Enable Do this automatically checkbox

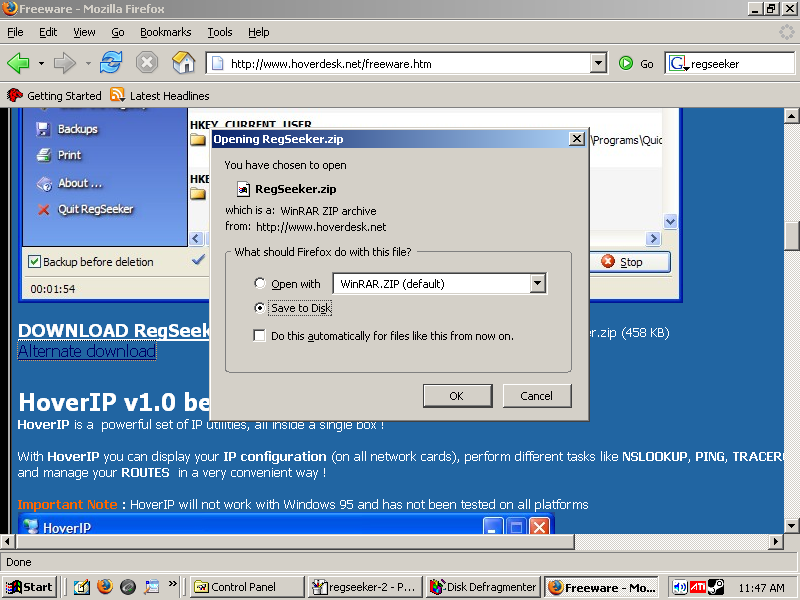pos(260,336)
